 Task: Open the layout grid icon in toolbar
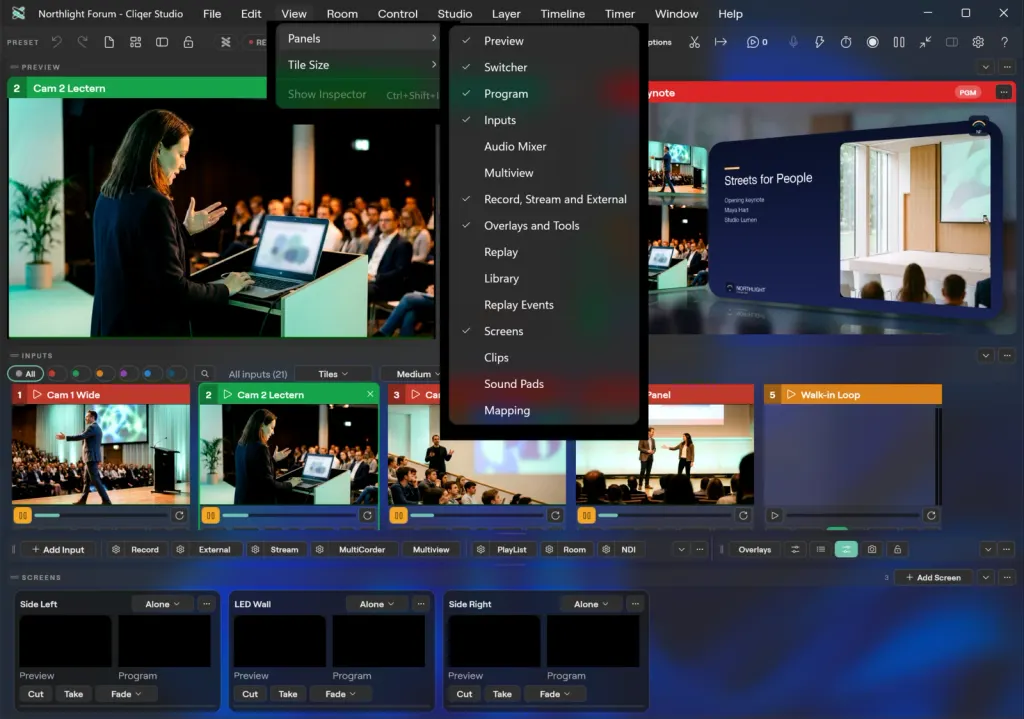pyautogui.click(x=135, y=42)
